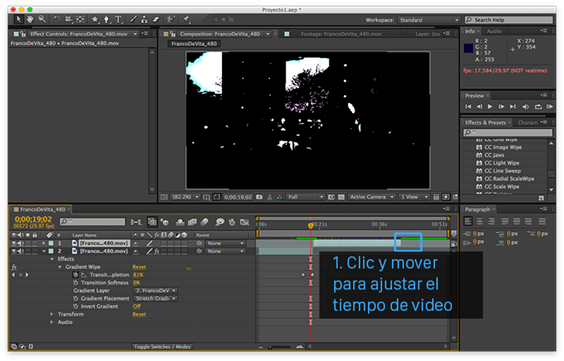This screenshot has height=361, width=564.
Task: Hide video of layer 2
Action: coord(14,251)
